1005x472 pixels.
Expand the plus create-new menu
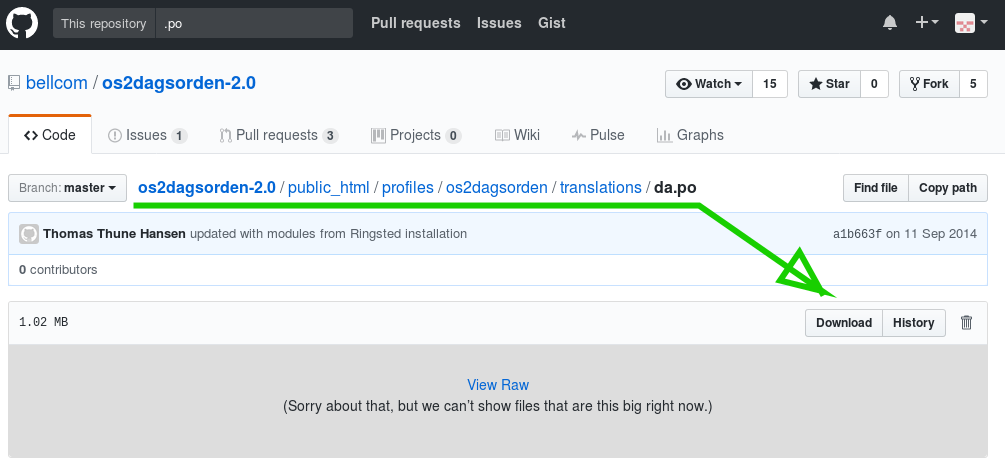pyautogui.click(x=926, y=23)
